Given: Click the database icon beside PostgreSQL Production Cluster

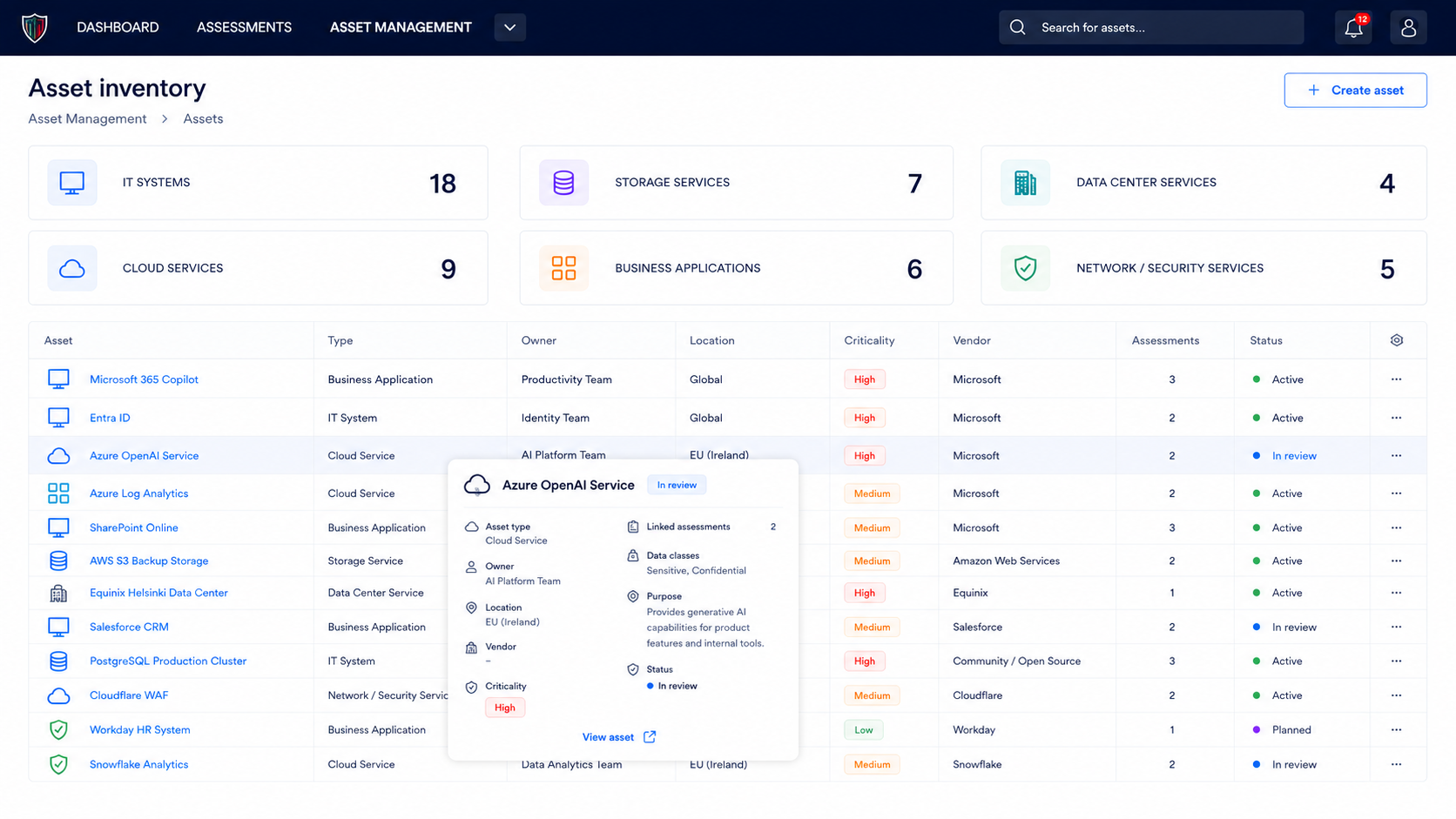Looking at the screenshot, I should [58, 661].
